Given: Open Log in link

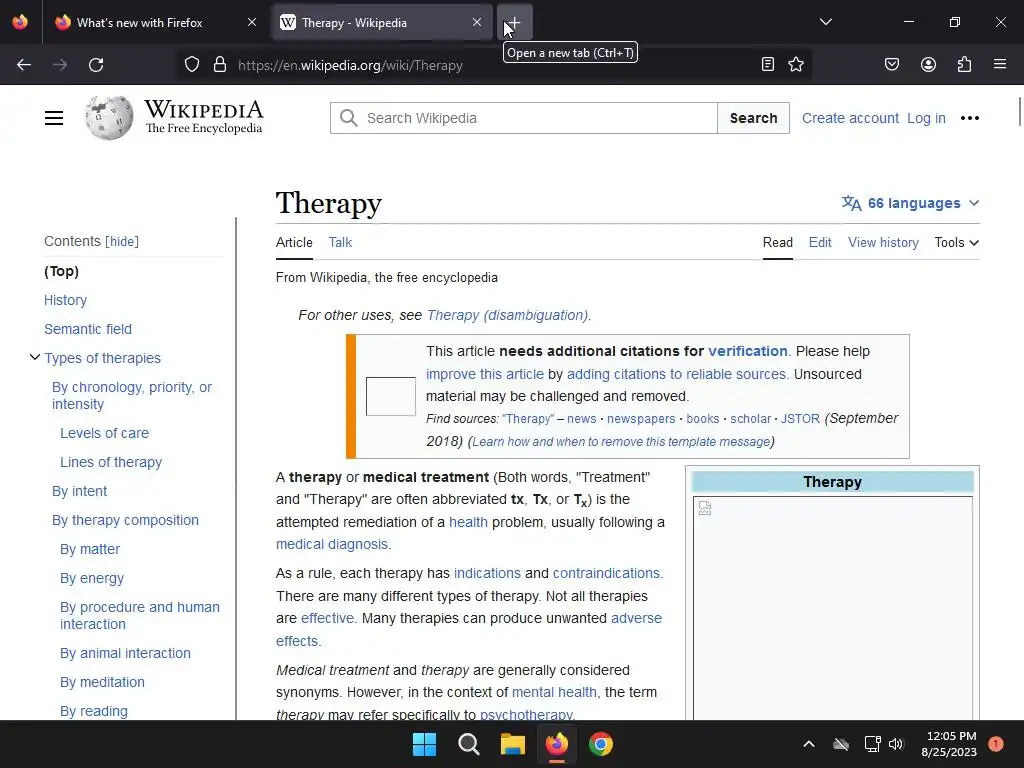Looking at the screenshot, I should [926, 118].
